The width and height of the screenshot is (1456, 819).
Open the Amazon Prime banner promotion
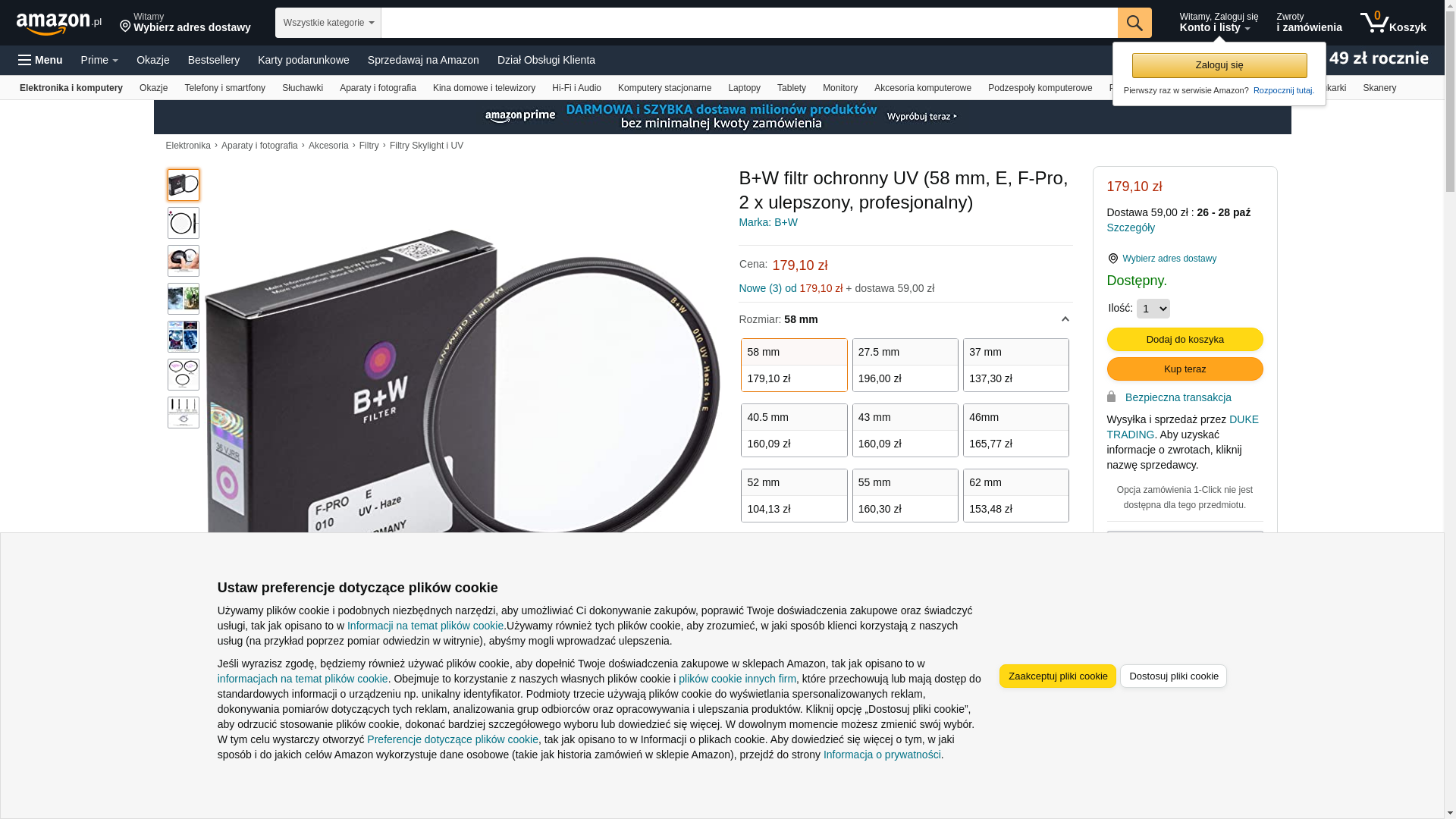pyautogui.click(x=722, y=117)
